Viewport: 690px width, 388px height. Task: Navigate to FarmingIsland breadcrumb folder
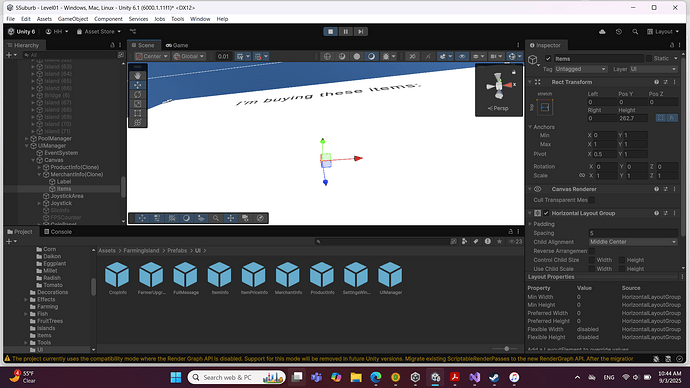pos(141,251)
